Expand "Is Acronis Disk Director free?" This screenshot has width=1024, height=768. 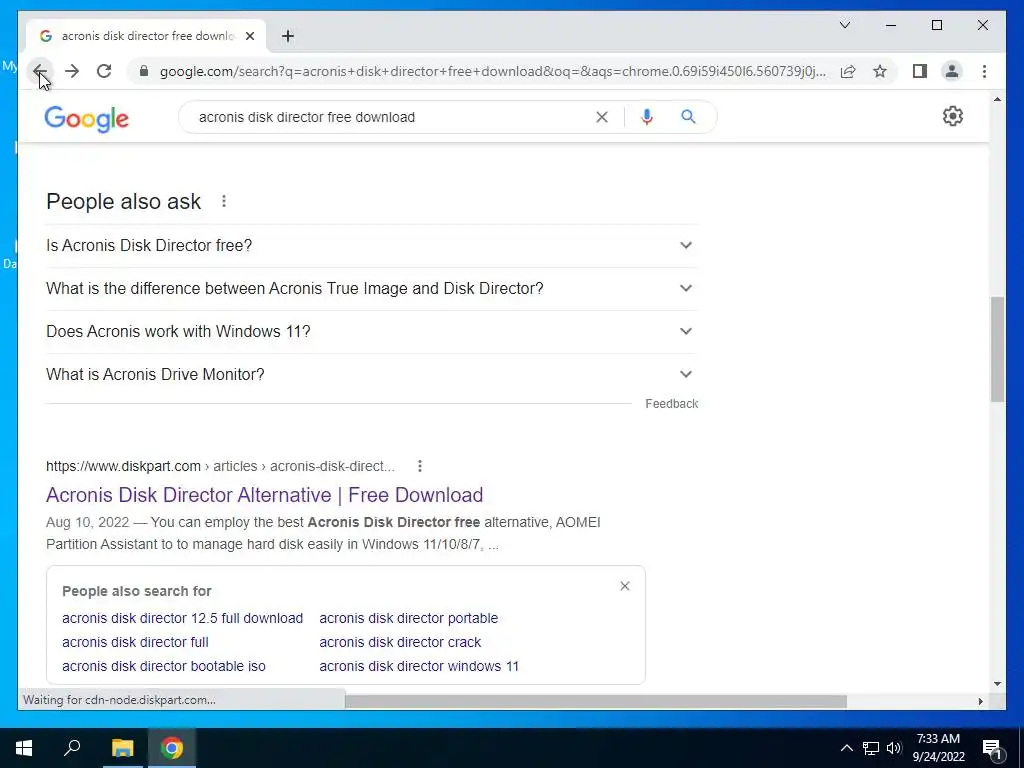click(372, 246)
